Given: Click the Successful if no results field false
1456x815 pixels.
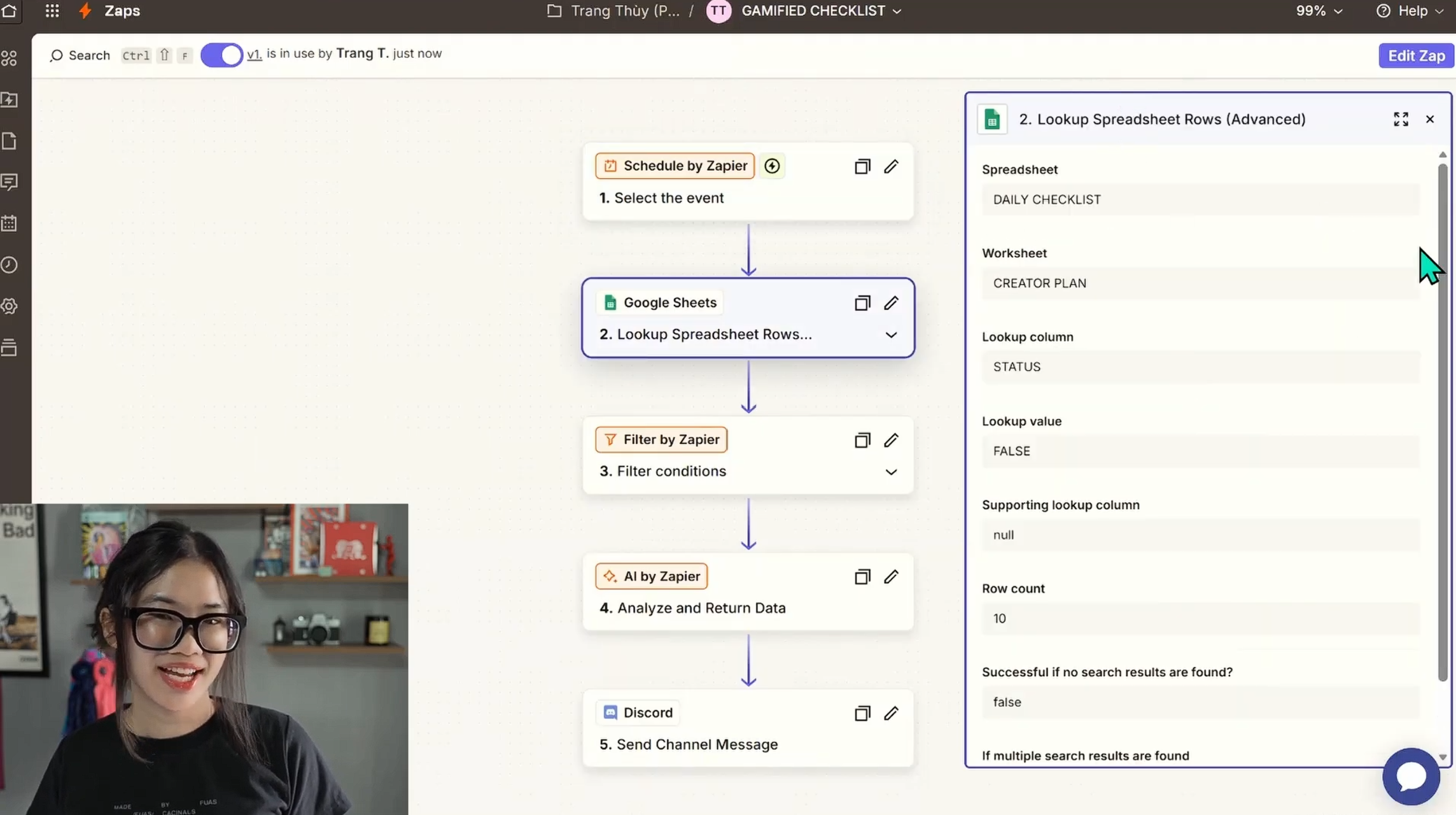Looking at the screenshot, I should (x=1200, y=702).
